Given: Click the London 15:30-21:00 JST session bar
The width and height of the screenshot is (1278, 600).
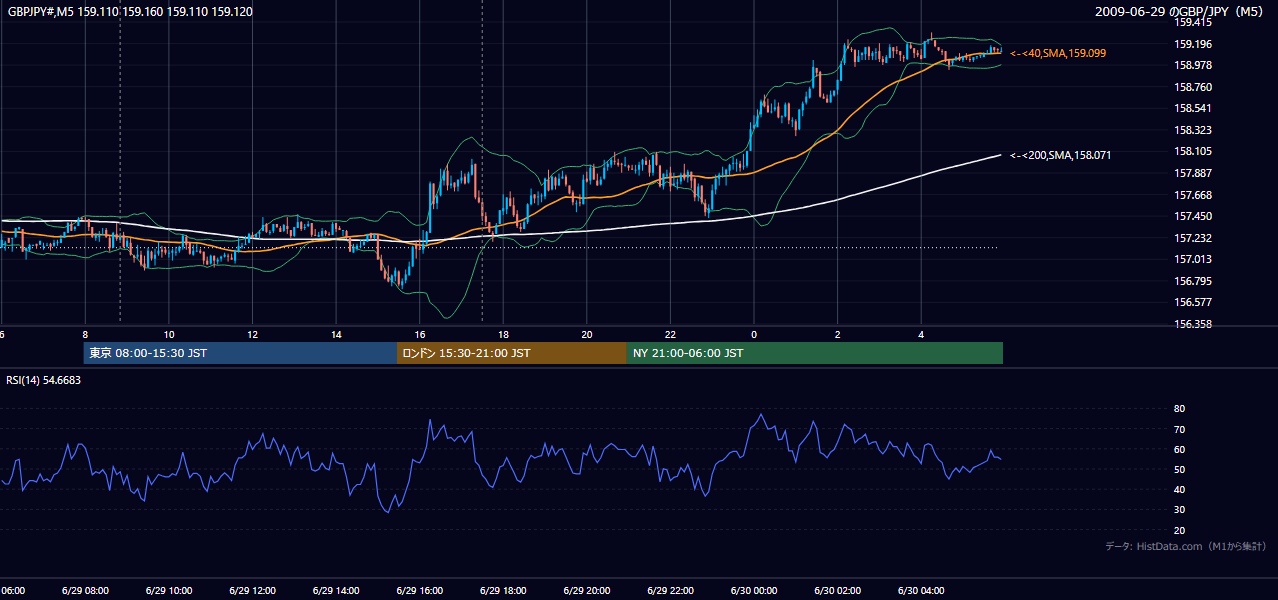Looking at the screenshot, I should (x=512, y=353).
